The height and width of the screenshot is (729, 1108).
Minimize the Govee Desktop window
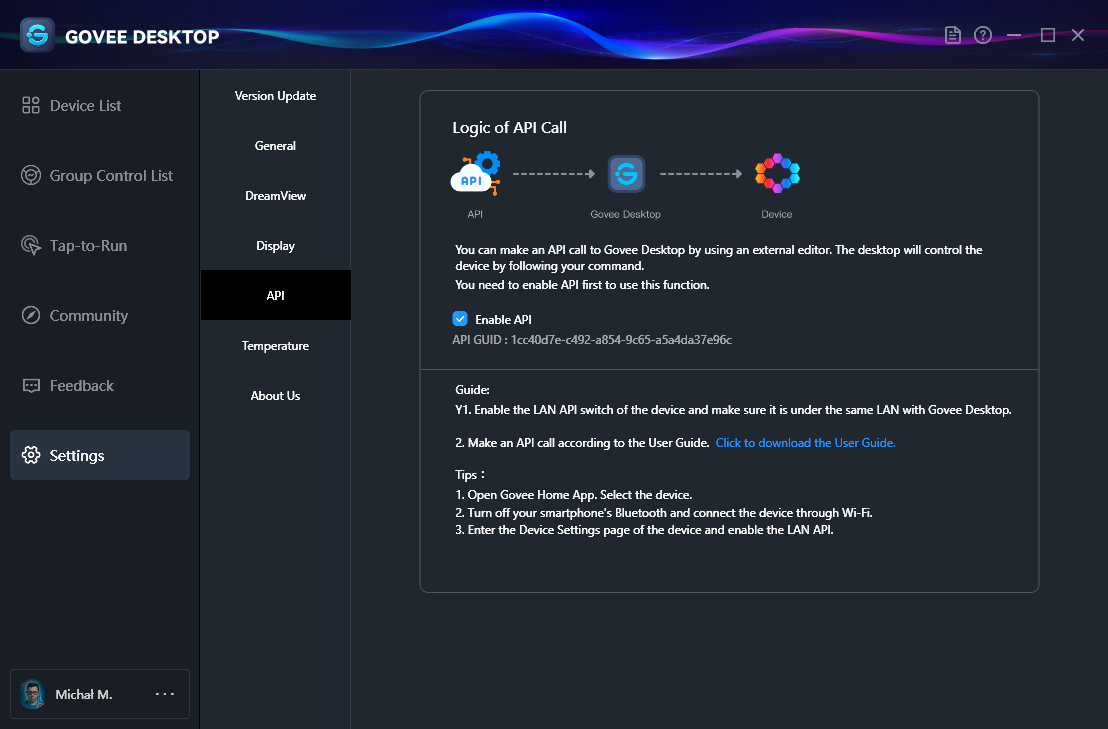click(x=1014, y=35)
